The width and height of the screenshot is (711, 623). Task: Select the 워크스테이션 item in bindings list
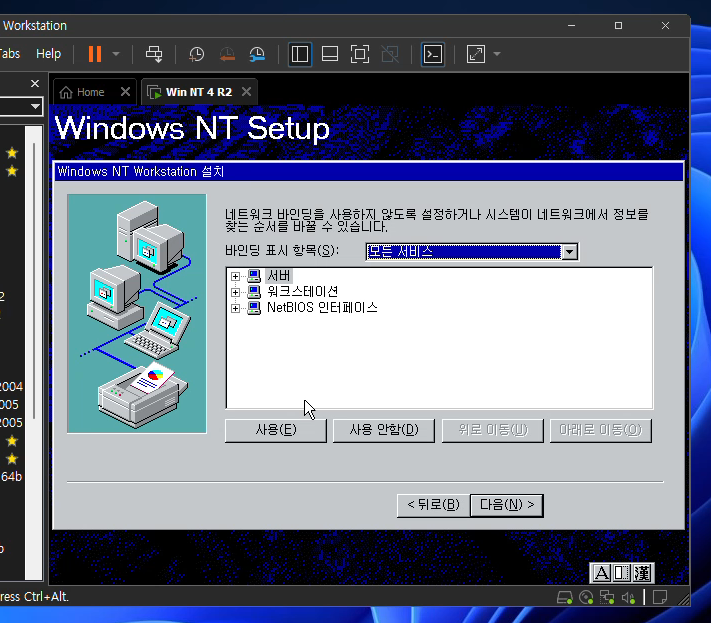click(x=302, y=292)
